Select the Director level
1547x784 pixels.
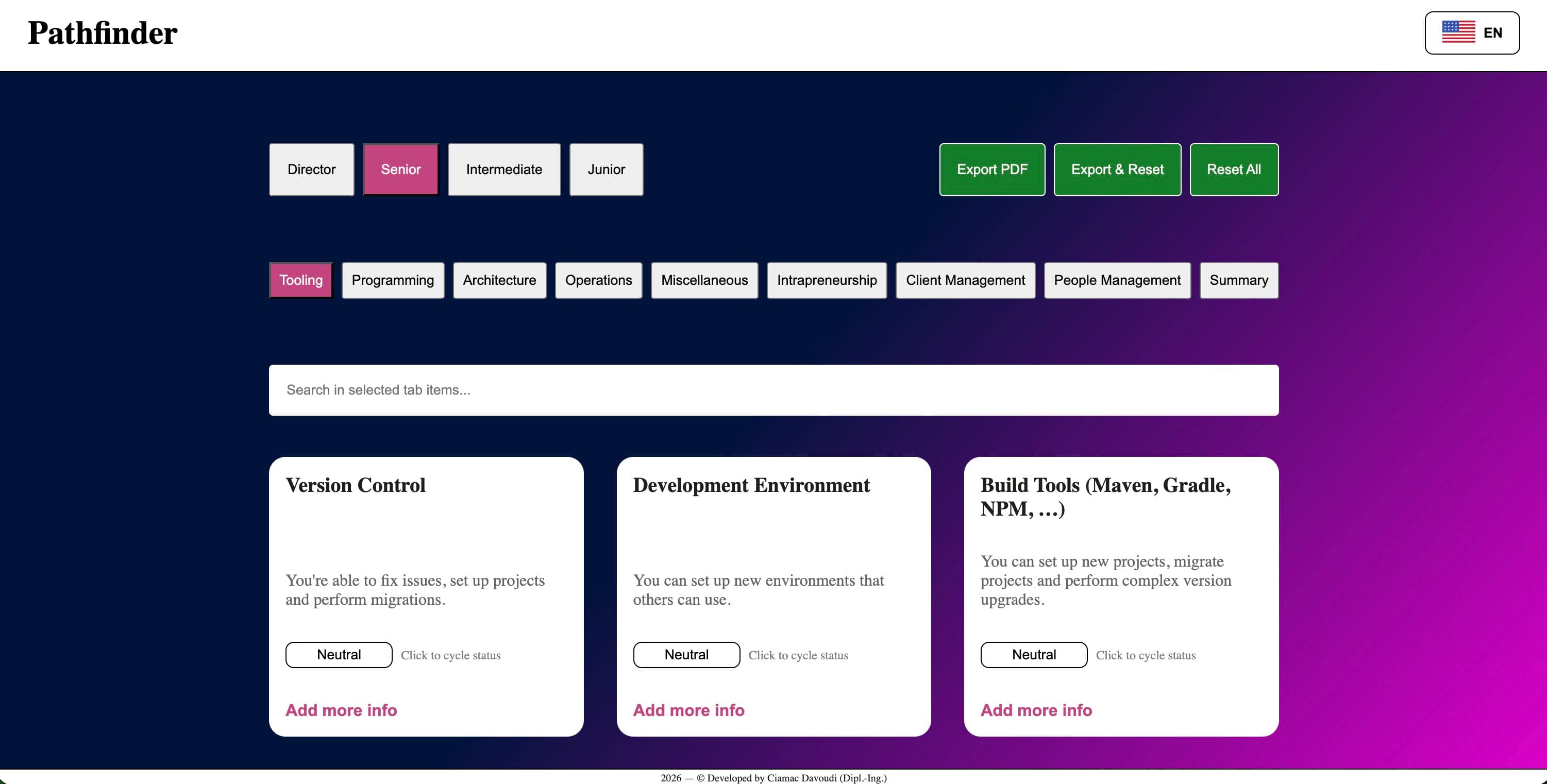pos(311,169)
